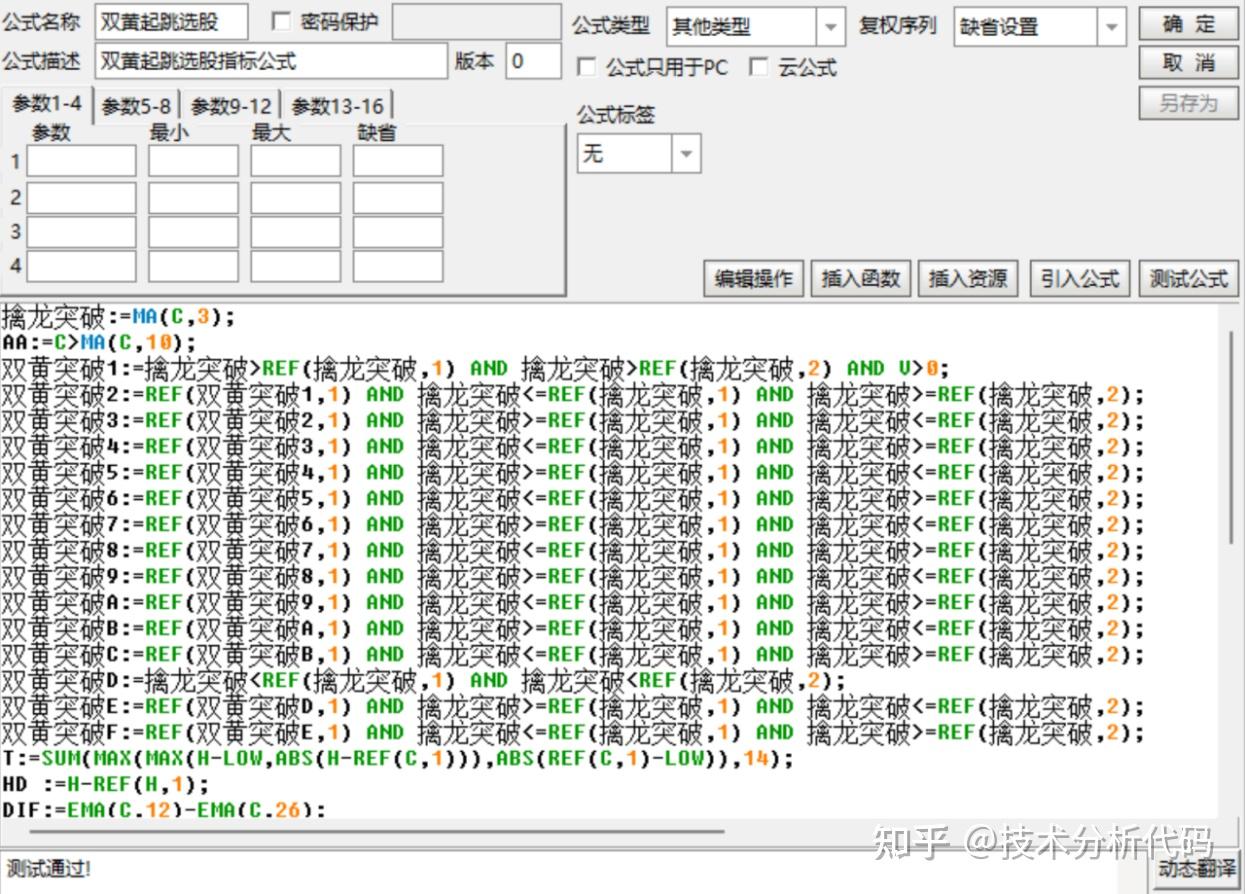
Task: Toggle the 密码保护 checkbox
Action: pyautogui.click(x=281, y=21)
